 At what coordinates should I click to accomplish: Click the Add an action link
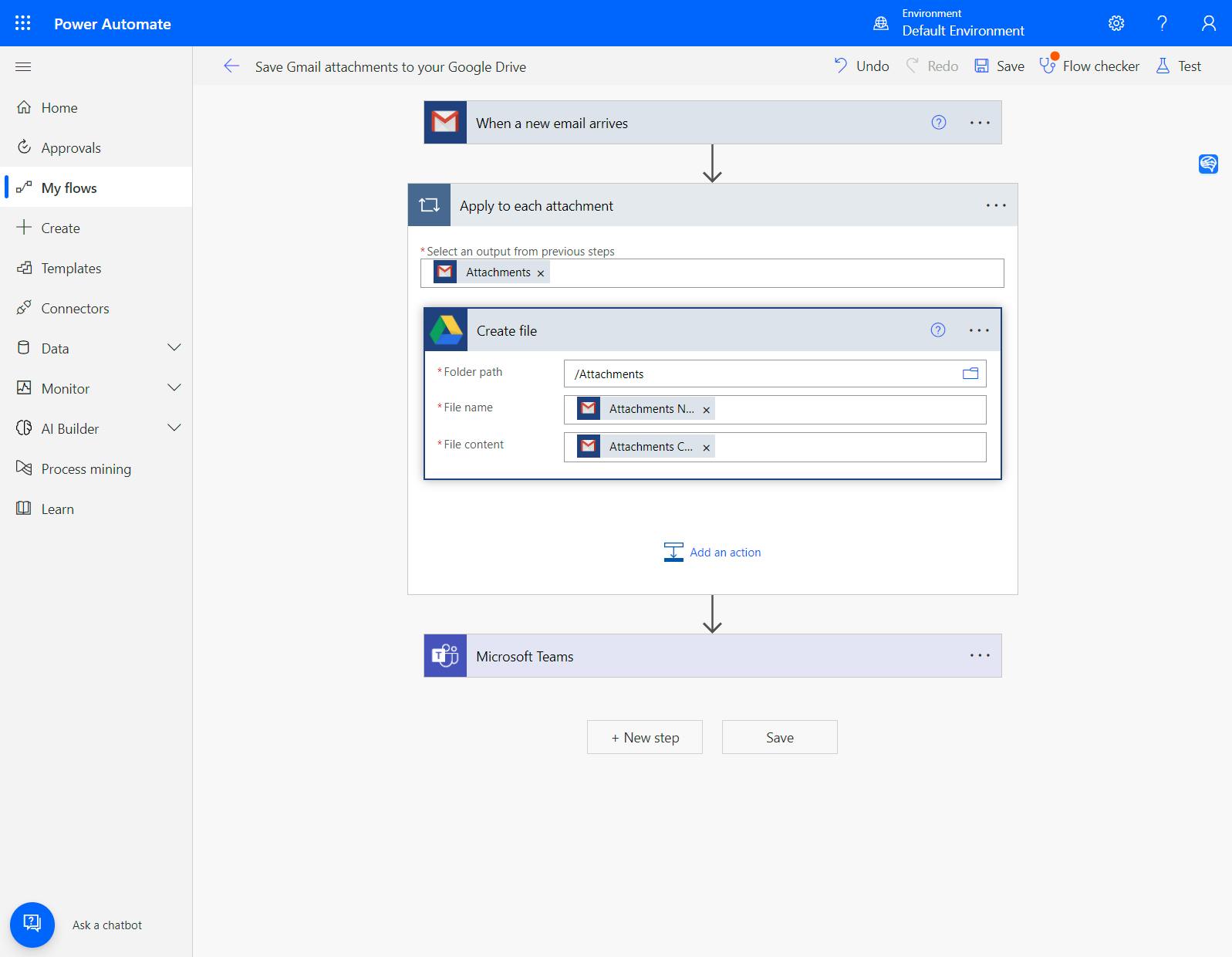[725, 552]
